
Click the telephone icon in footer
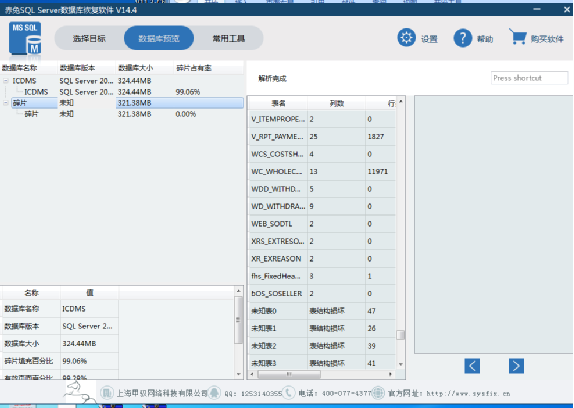pyautogui.click(x=288, y=393)
